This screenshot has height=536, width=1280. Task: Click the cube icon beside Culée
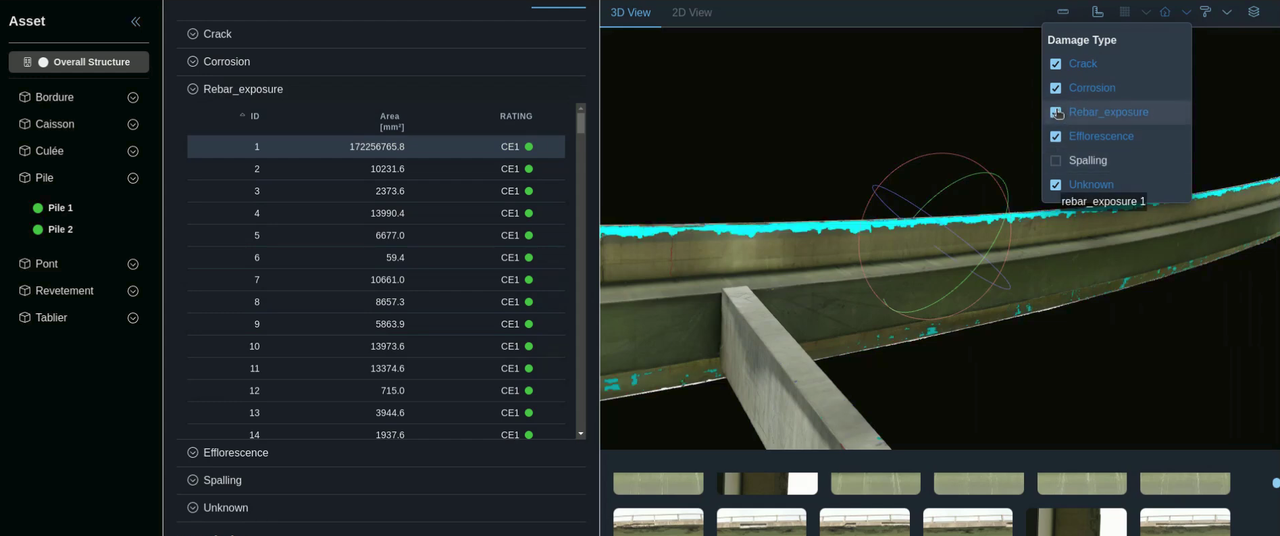25,151
